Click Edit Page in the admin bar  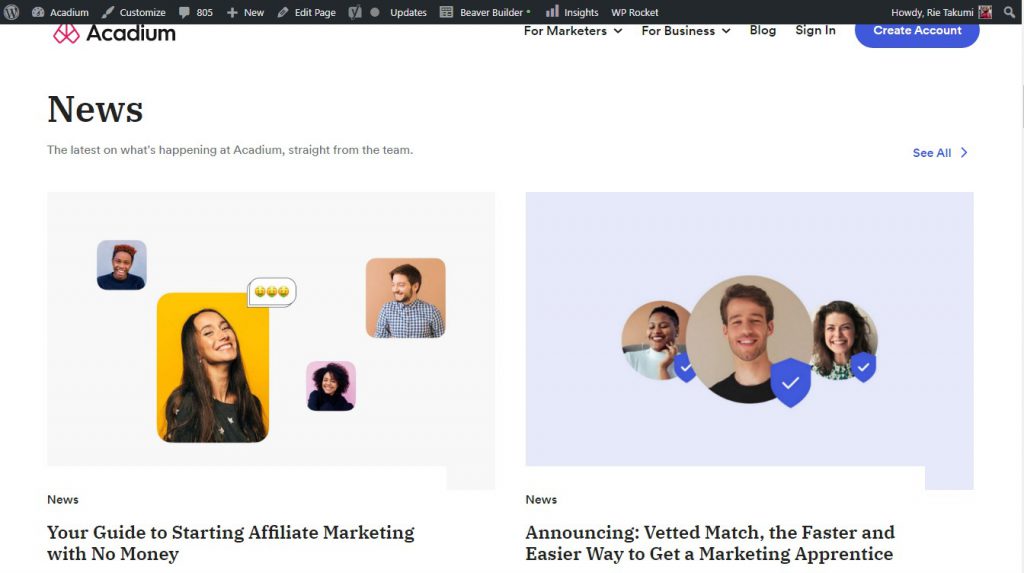click(x=306, y=12)
